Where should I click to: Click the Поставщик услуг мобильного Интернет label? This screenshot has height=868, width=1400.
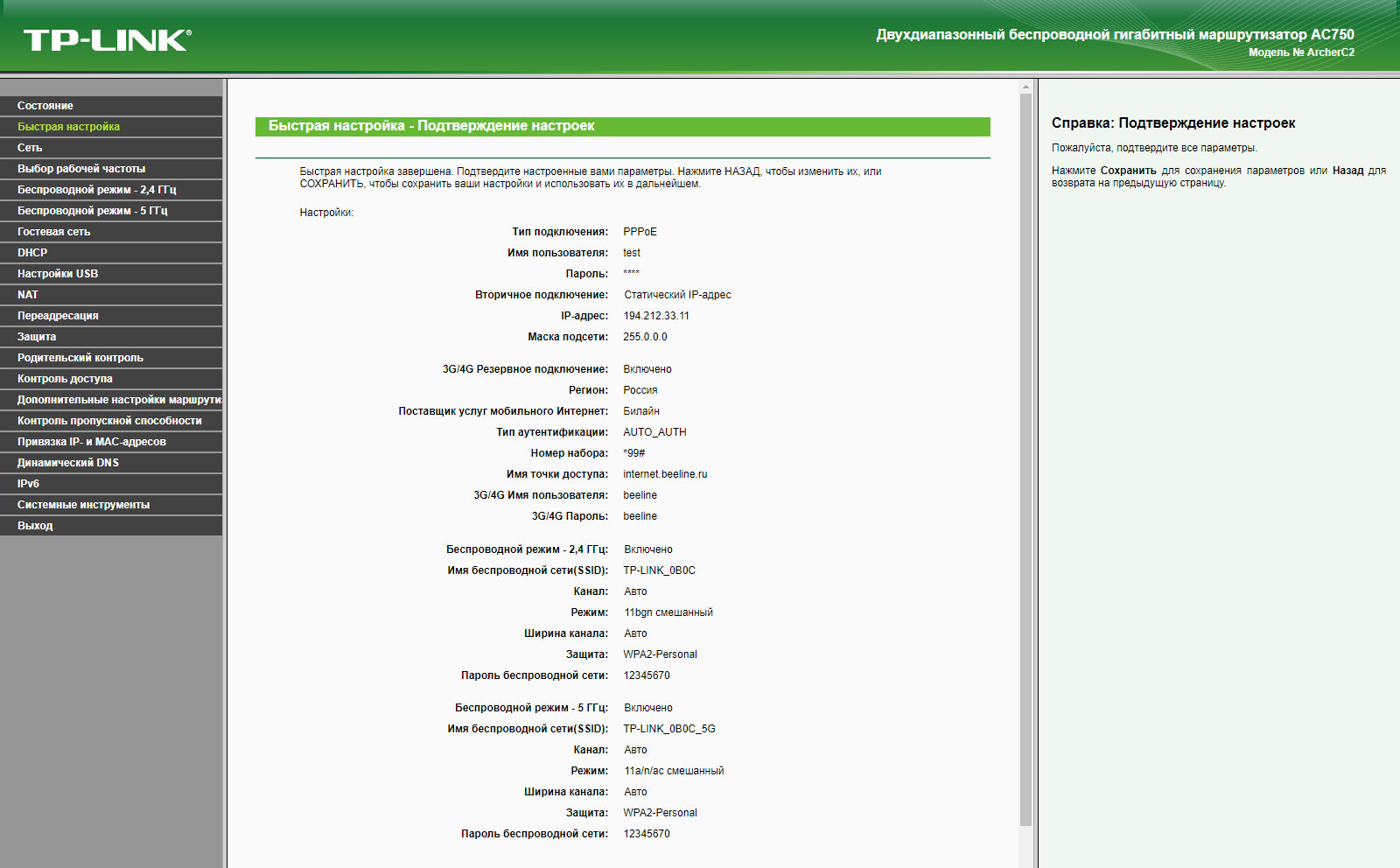503,411
